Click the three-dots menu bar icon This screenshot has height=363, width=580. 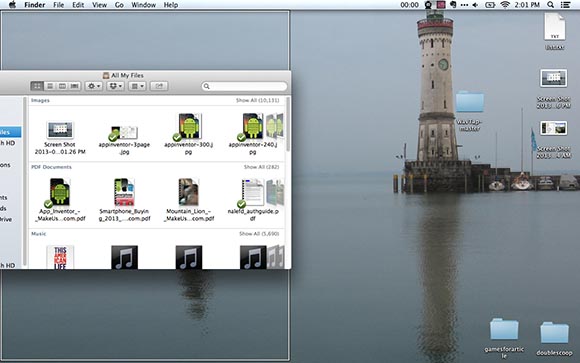click(x=464, y=5)
